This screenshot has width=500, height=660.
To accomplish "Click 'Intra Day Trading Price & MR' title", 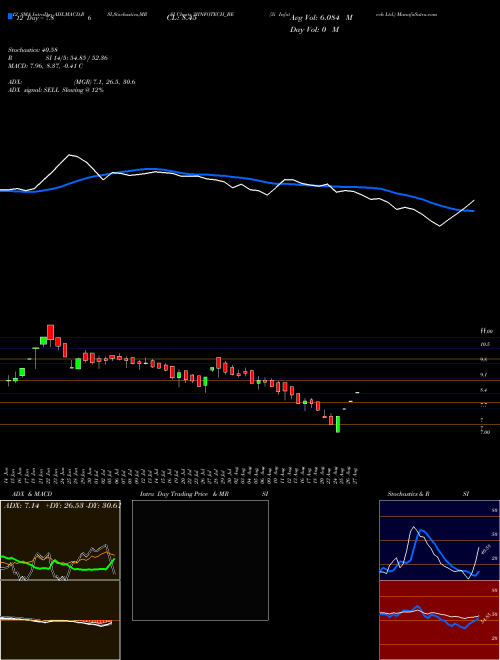I will (184, 494).
